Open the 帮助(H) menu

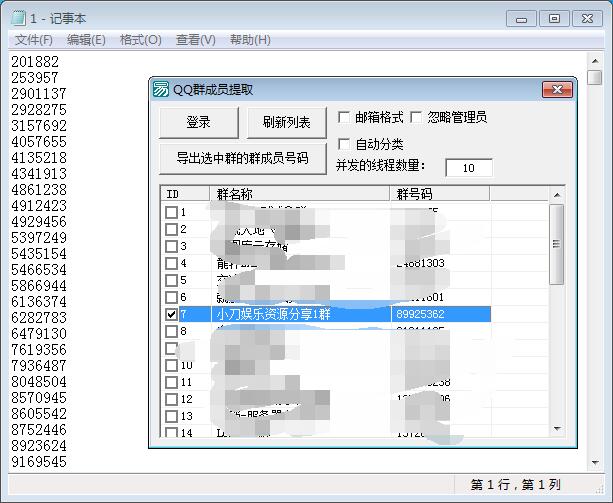(x=250, y=40)
